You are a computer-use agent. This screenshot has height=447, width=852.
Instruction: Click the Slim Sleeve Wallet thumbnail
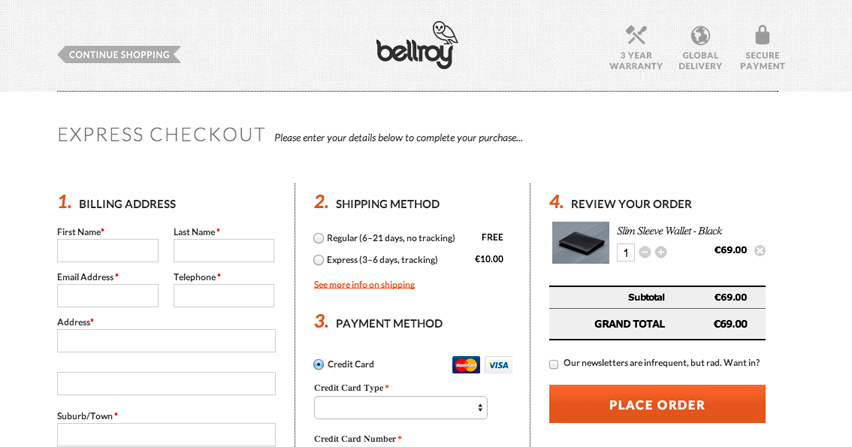click(580, 242)
